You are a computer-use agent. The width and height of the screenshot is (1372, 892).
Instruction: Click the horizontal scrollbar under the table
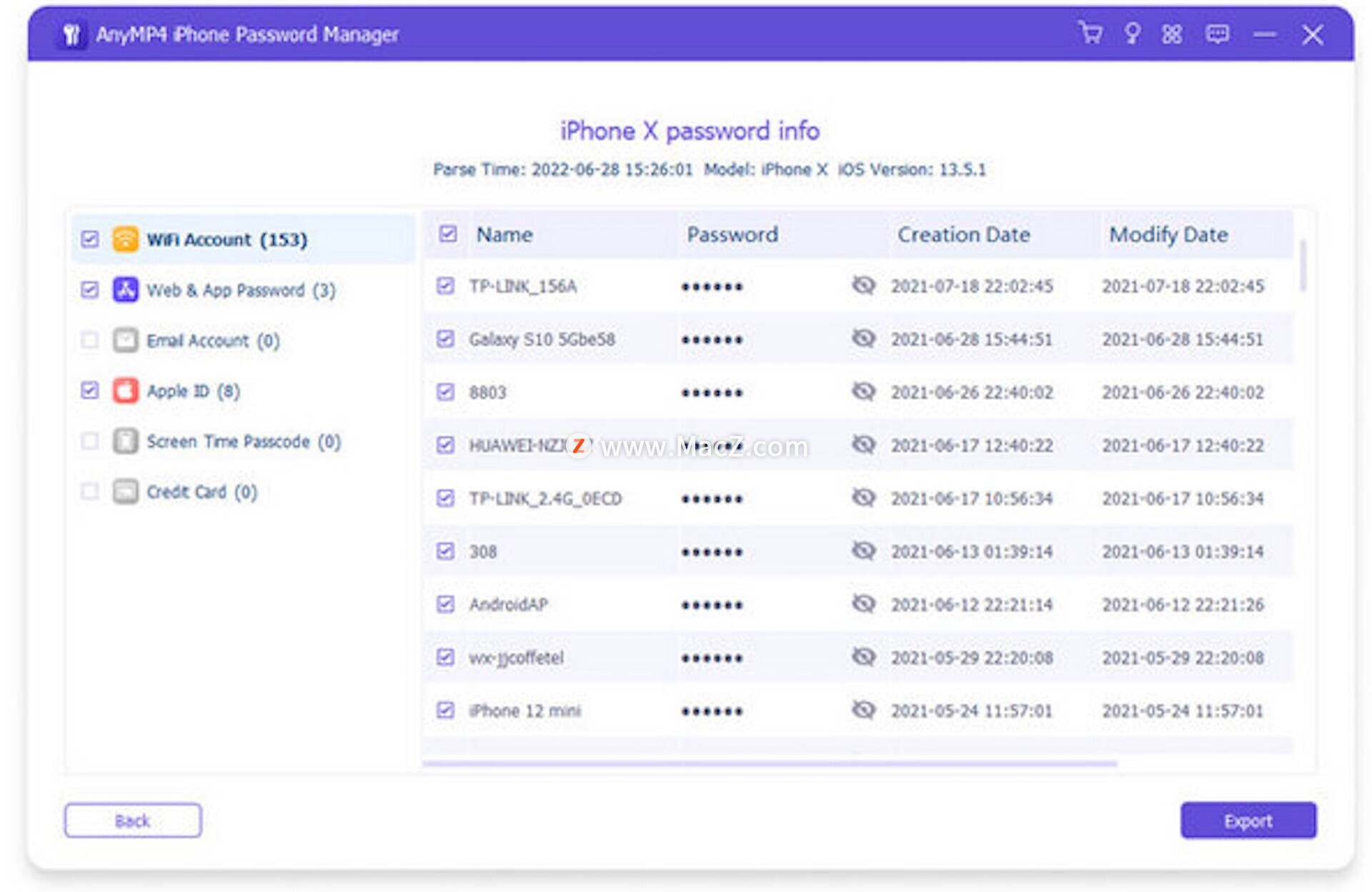pyautogui.click(x=769, y=764)
